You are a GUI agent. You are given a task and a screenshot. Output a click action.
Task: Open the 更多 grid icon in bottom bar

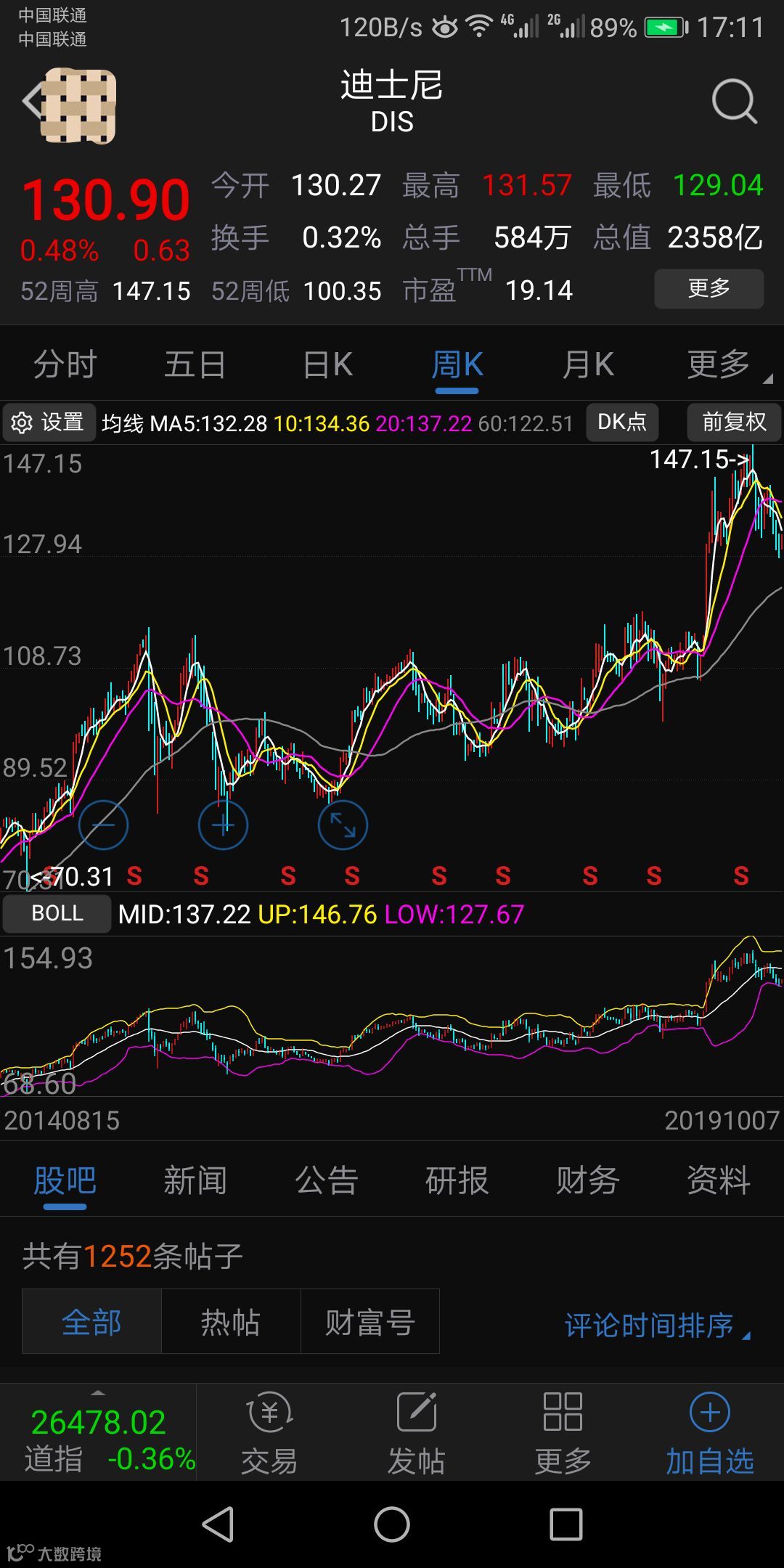[563, 1434]
